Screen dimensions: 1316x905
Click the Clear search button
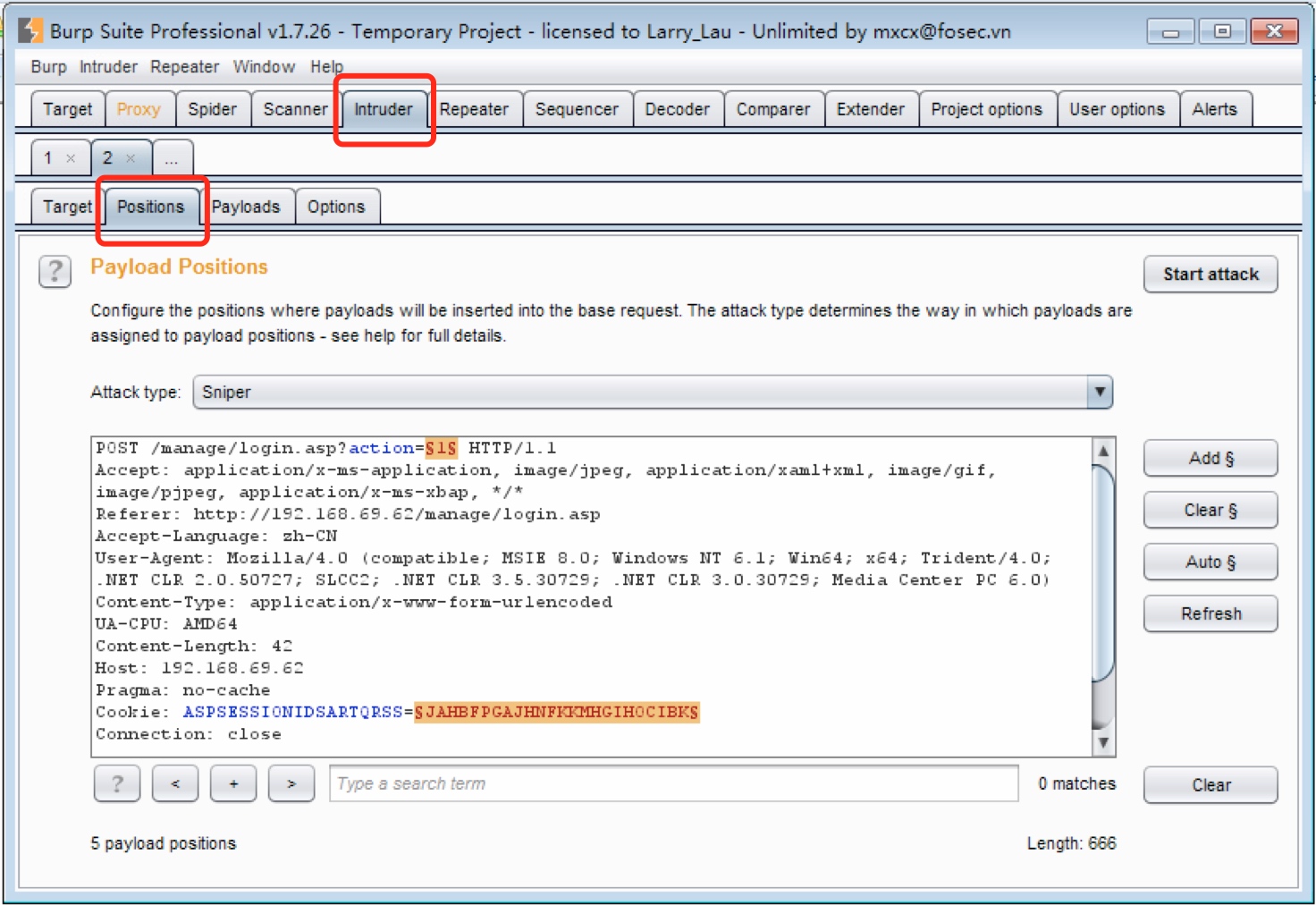click(1211, 785)
